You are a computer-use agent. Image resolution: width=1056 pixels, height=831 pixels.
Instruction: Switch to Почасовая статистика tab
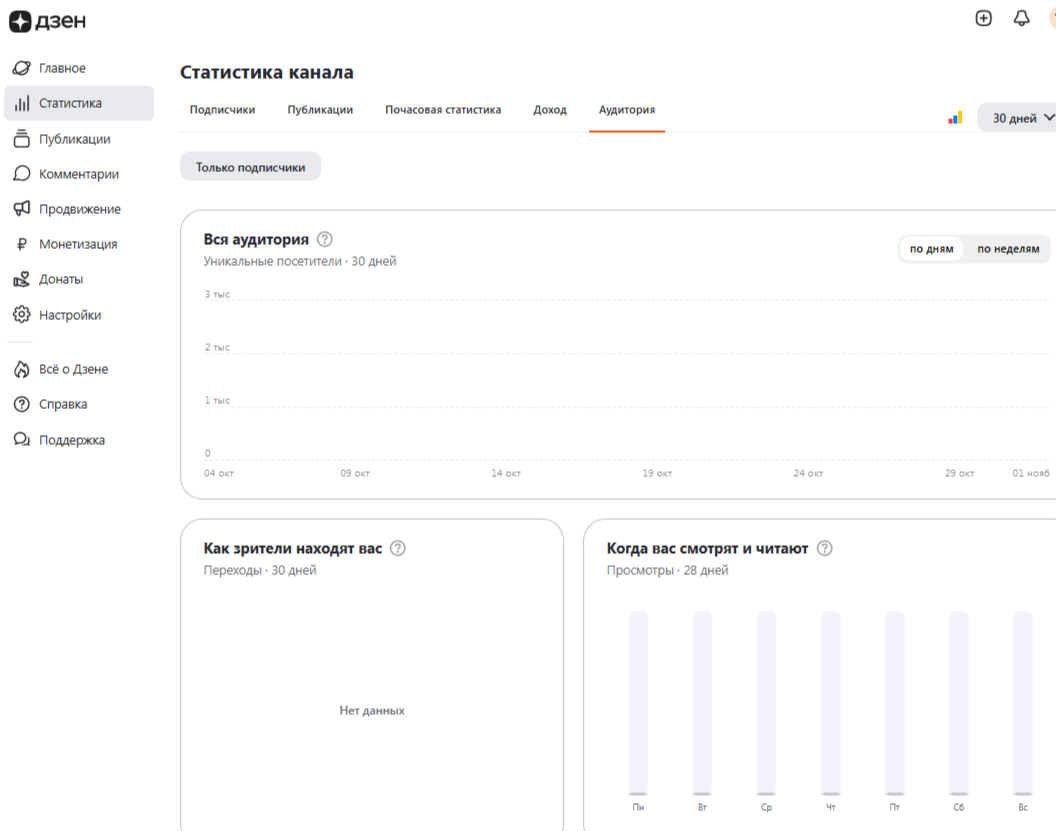(x=443, y=110)
